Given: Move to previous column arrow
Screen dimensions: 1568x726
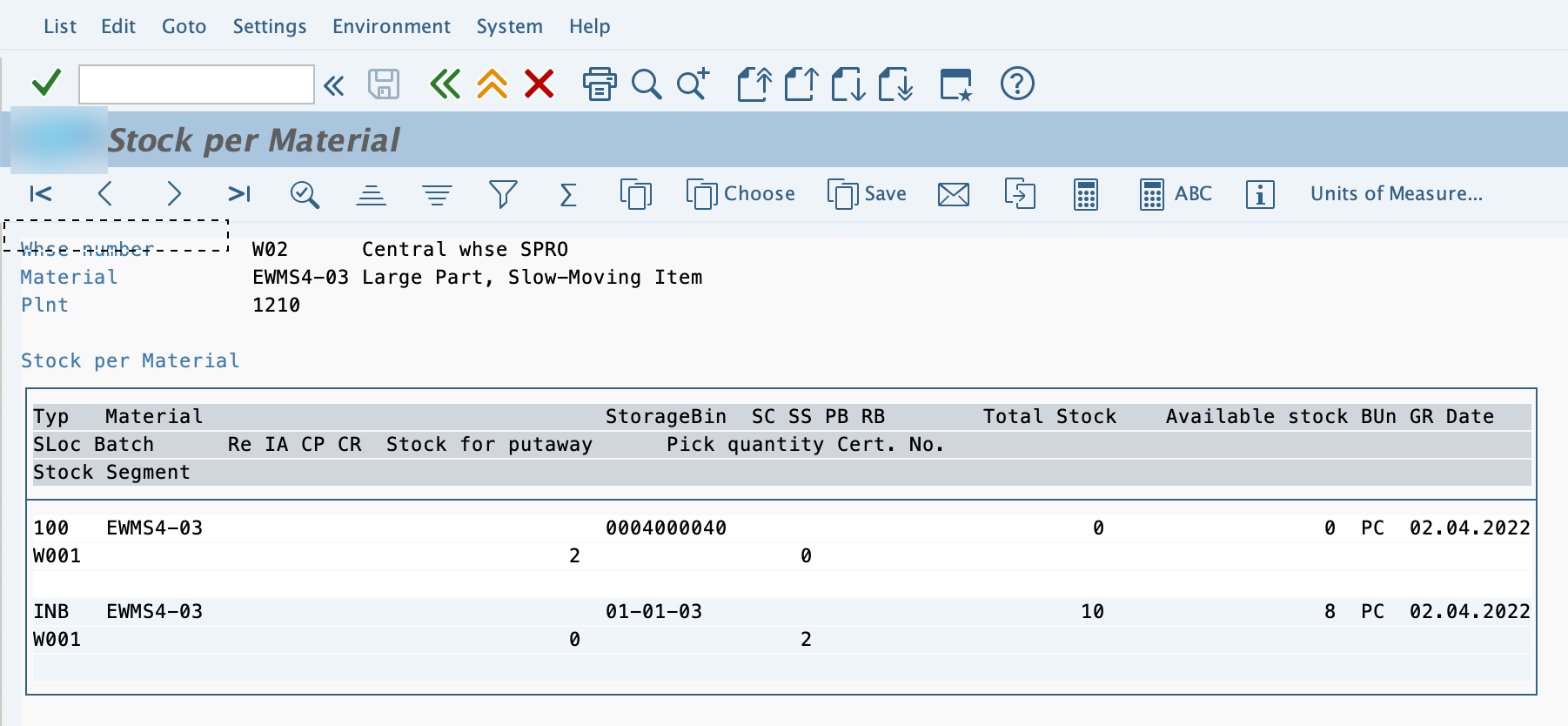Looking at the screenshot, I should click(105, 193).
